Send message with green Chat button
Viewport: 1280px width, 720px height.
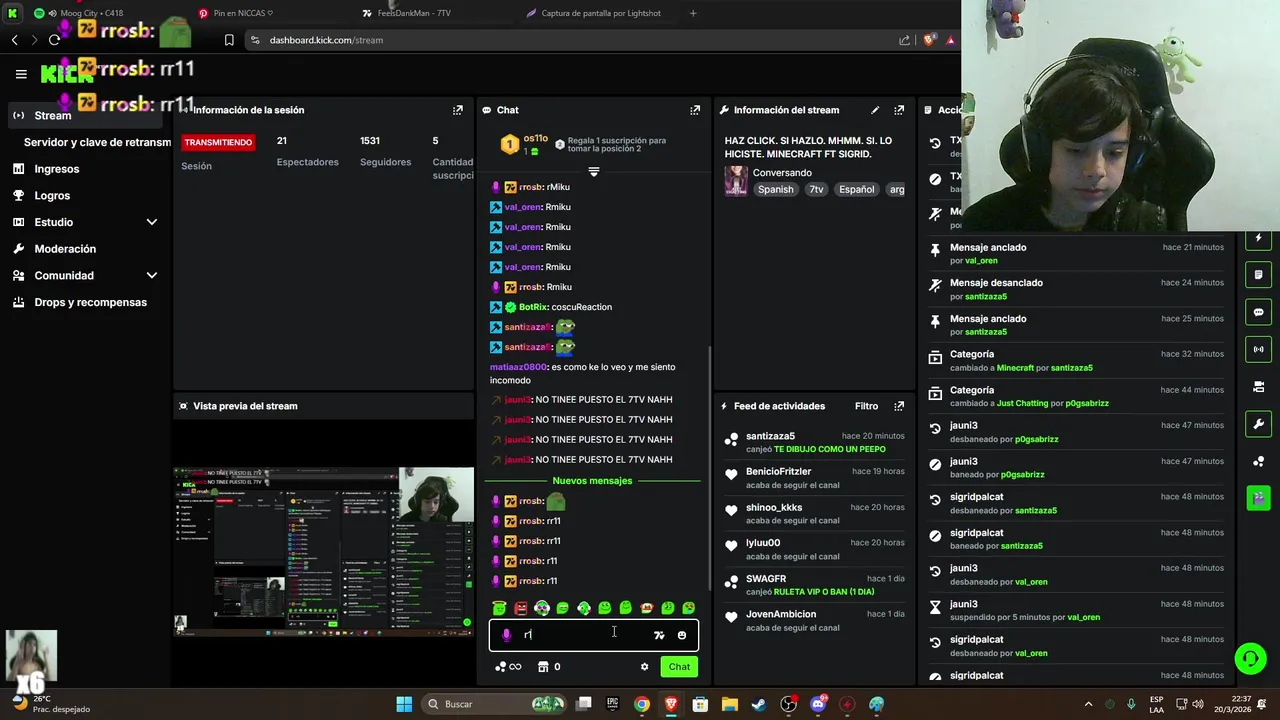tap(679, 667)
